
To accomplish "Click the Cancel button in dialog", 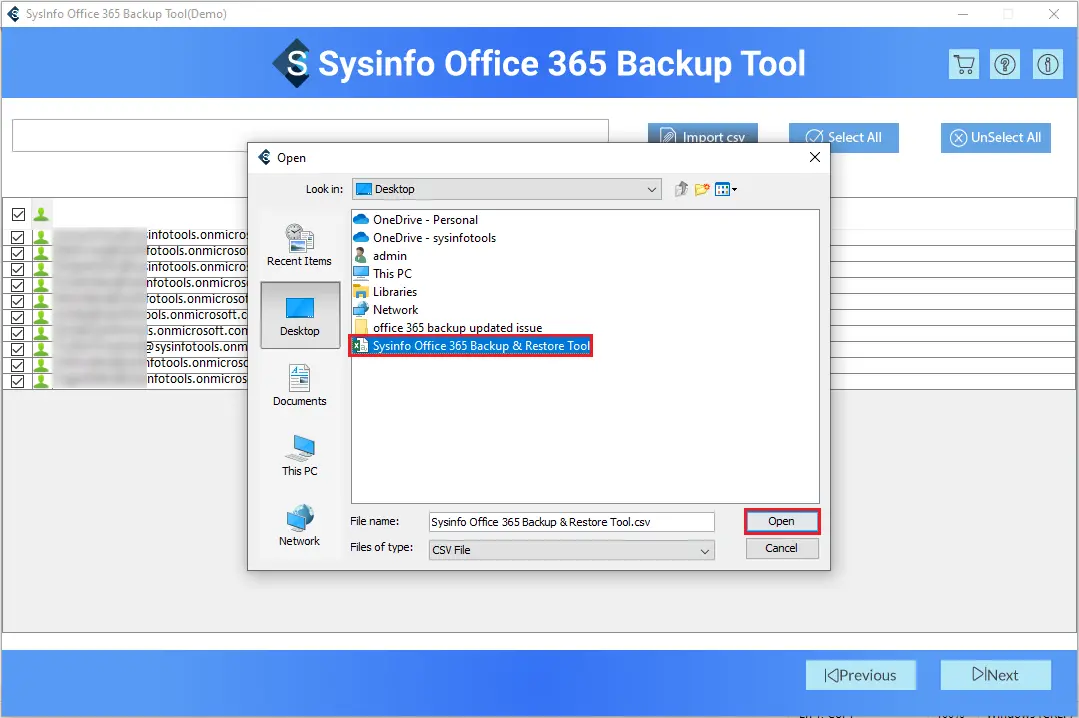I will pos(782,548).
